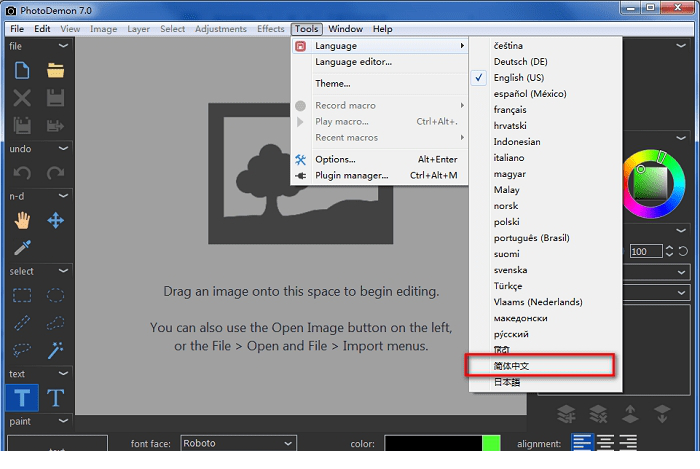The height and width of the screenshot is (469, 700).
Task: Choose русский language option
Action: point(545,334)
